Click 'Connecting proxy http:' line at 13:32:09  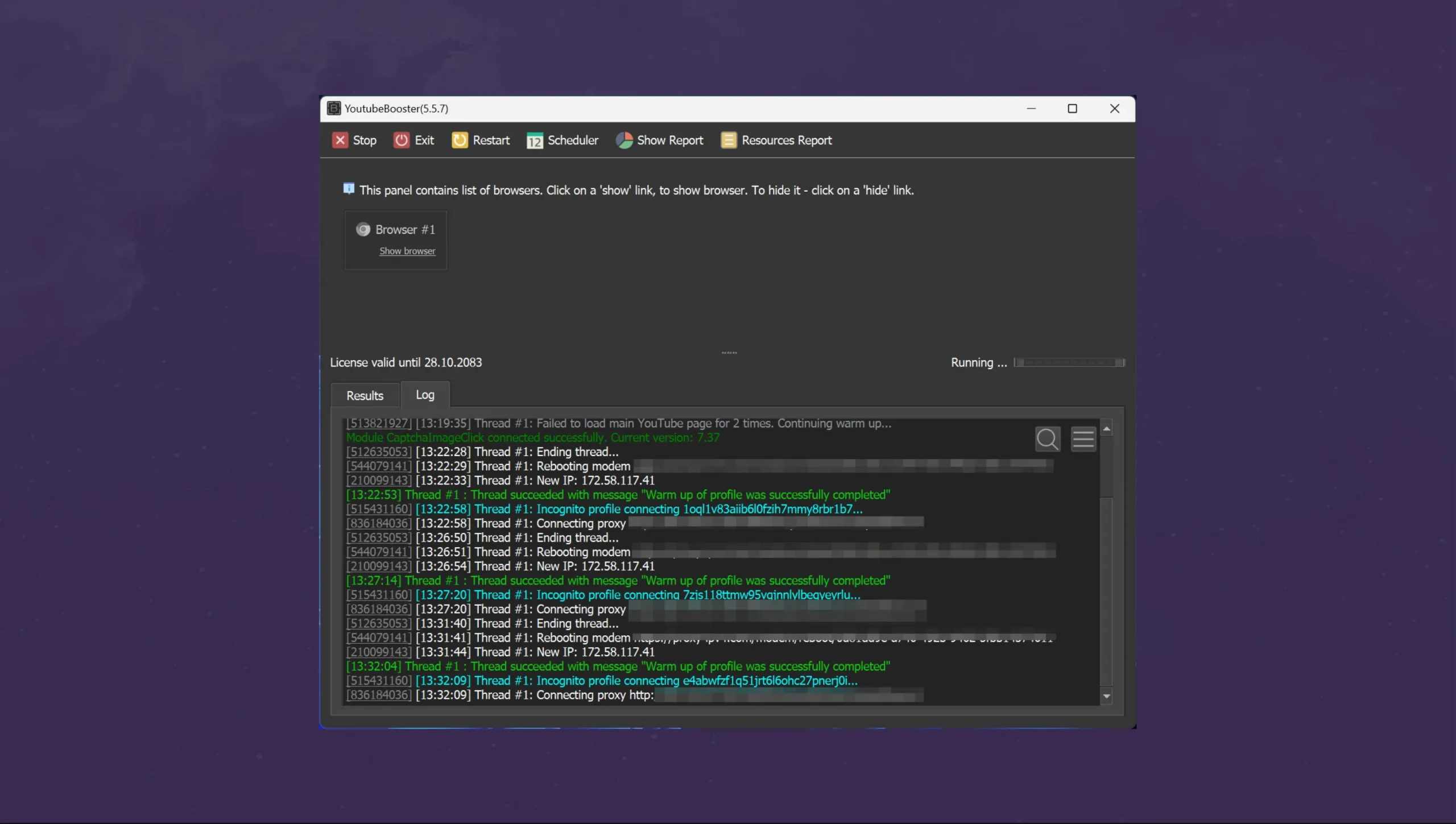click(x=635, y=695)
